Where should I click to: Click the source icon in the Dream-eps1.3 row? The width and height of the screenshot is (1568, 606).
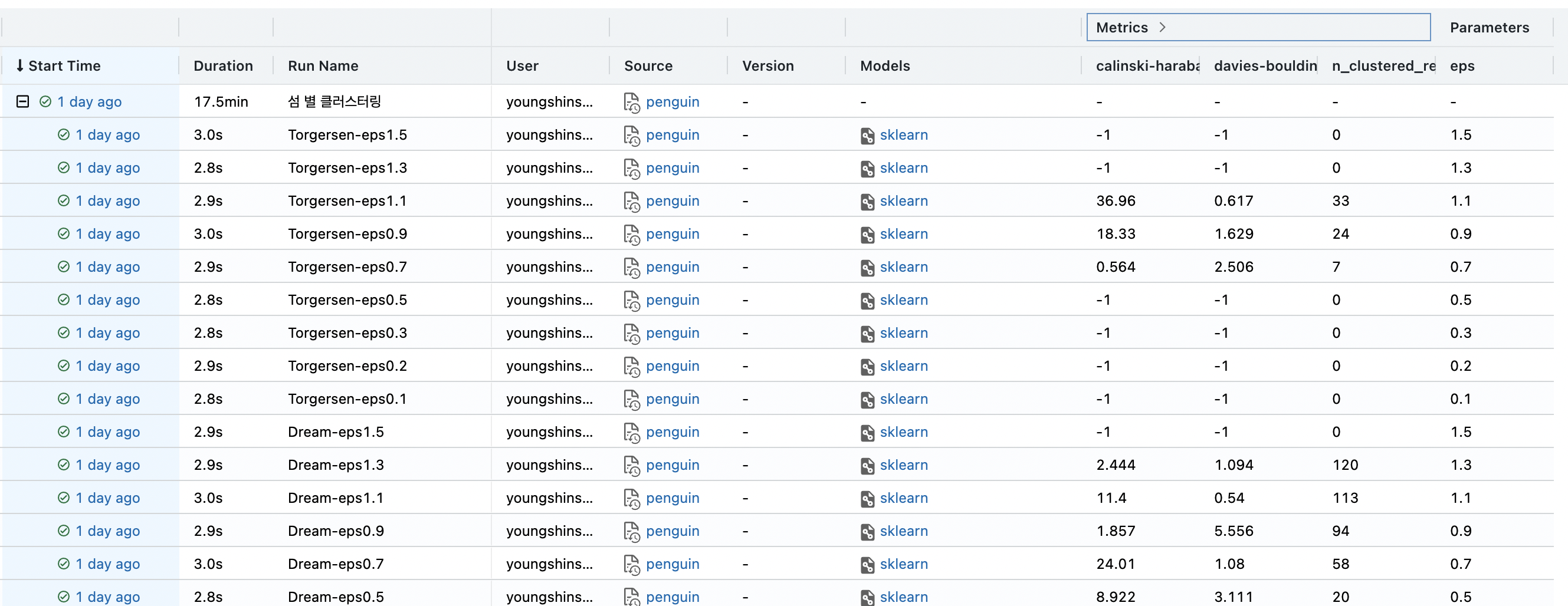pos(631,465)
